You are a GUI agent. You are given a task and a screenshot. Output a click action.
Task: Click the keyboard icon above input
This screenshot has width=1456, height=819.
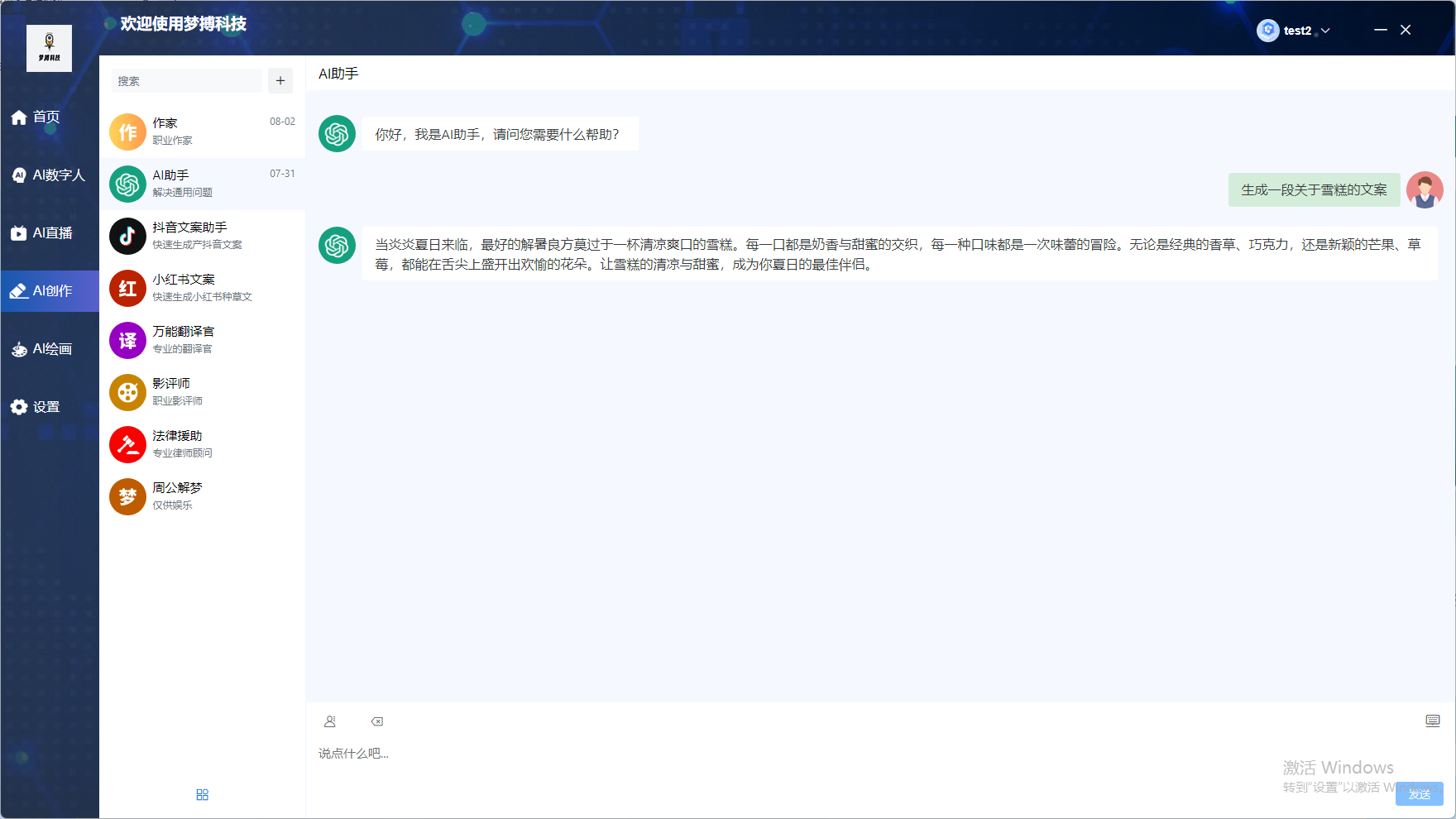[x=1432, y=721]
